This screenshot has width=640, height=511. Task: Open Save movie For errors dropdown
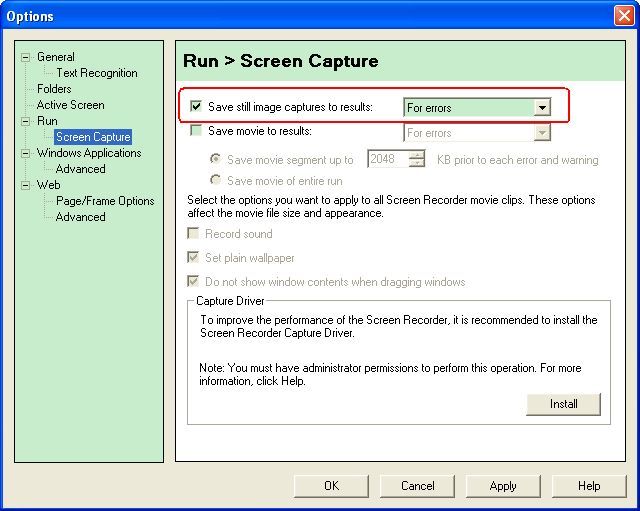click(542, 133)
